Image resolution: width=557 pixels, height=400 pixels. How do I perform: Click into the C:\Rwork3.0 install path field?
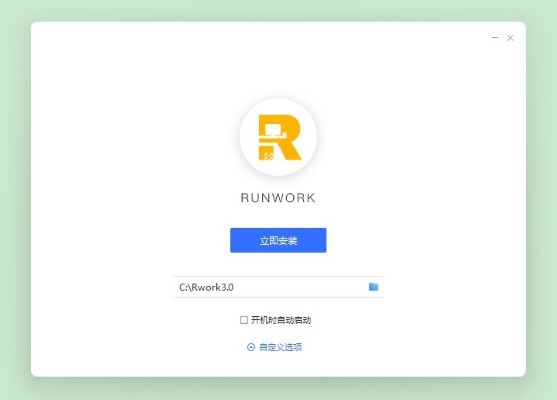click(278, 287)
